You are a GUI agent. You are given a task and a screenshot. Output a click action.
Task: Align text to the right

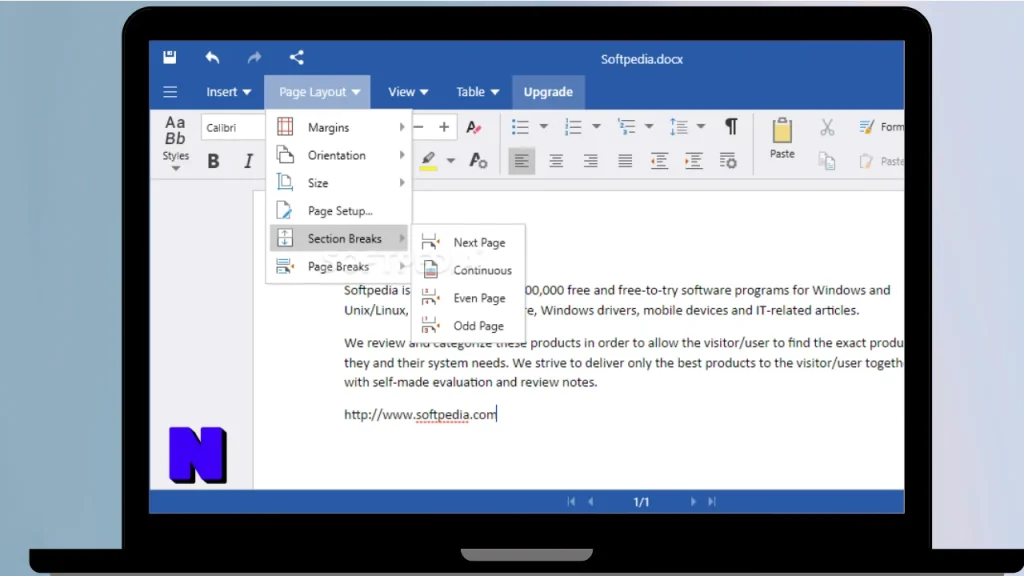[590, 161]
